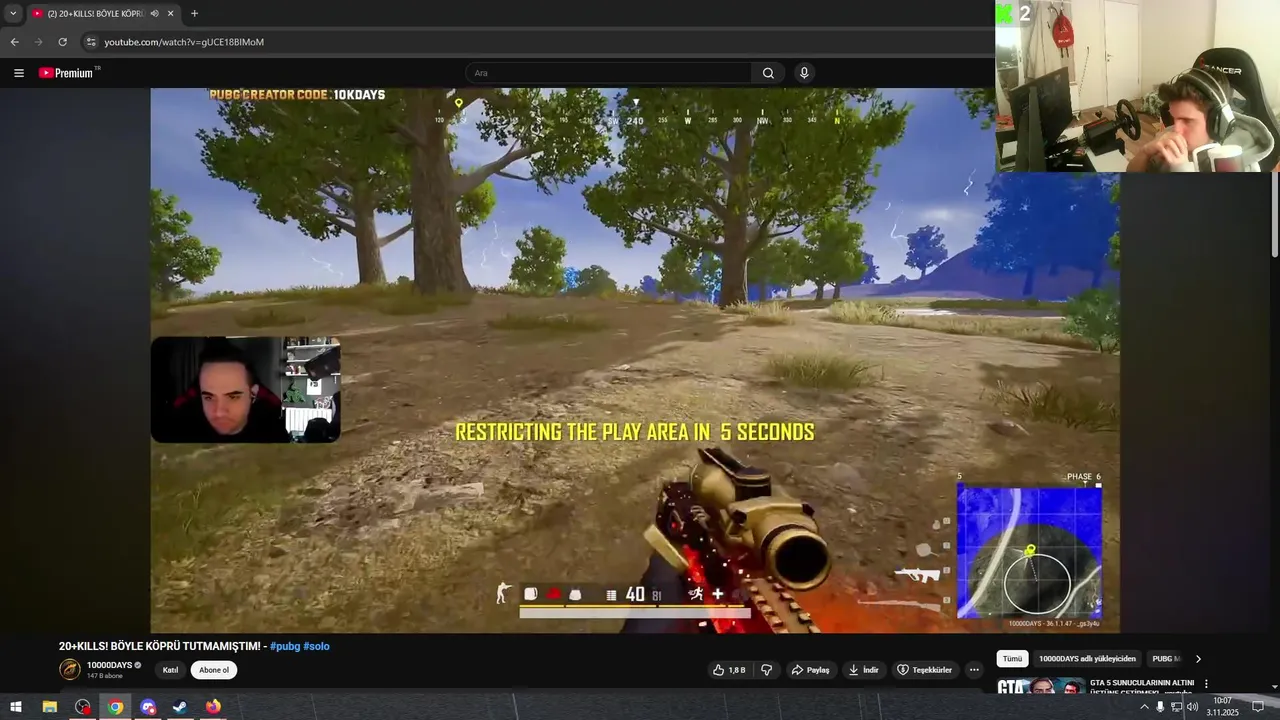The image size is (1280, 720).
Task: Click the video player to pause
Action: 635,360
